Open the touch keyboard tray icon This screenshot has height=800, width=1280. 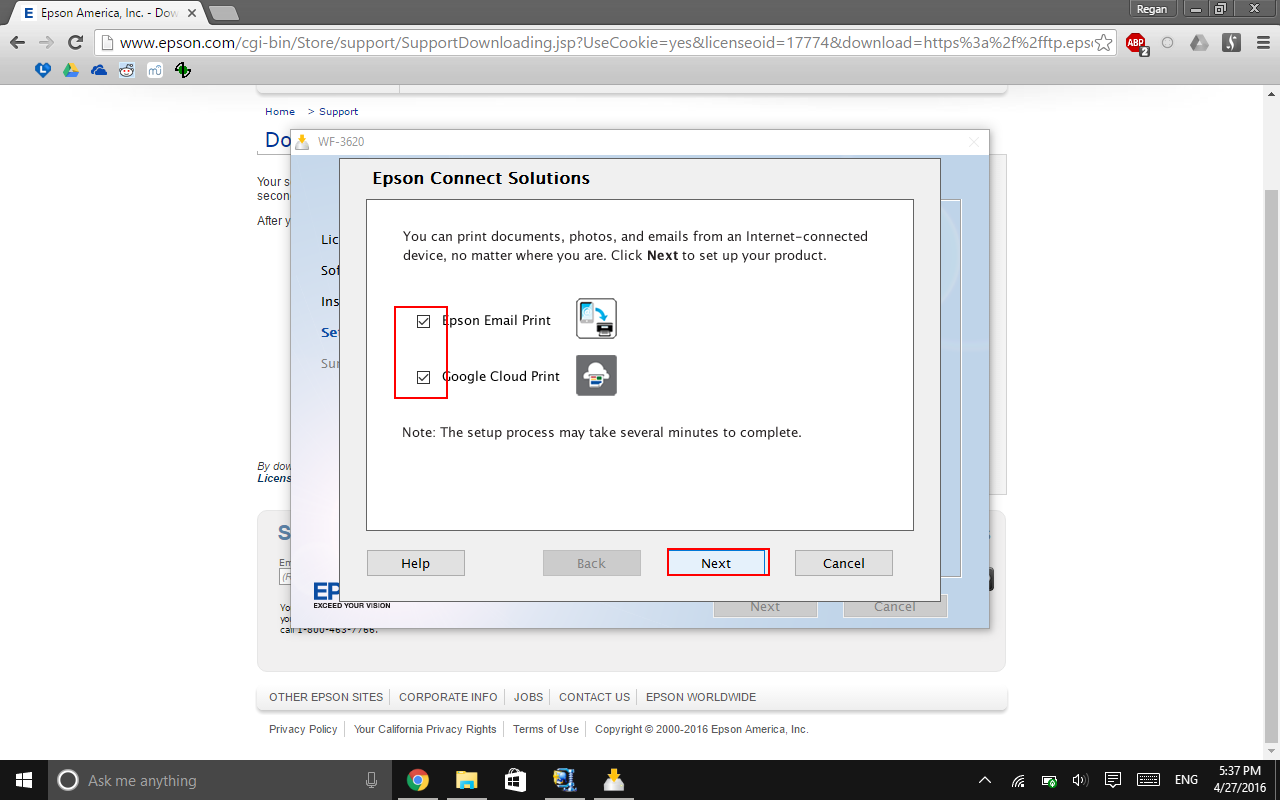(1148, 780)
